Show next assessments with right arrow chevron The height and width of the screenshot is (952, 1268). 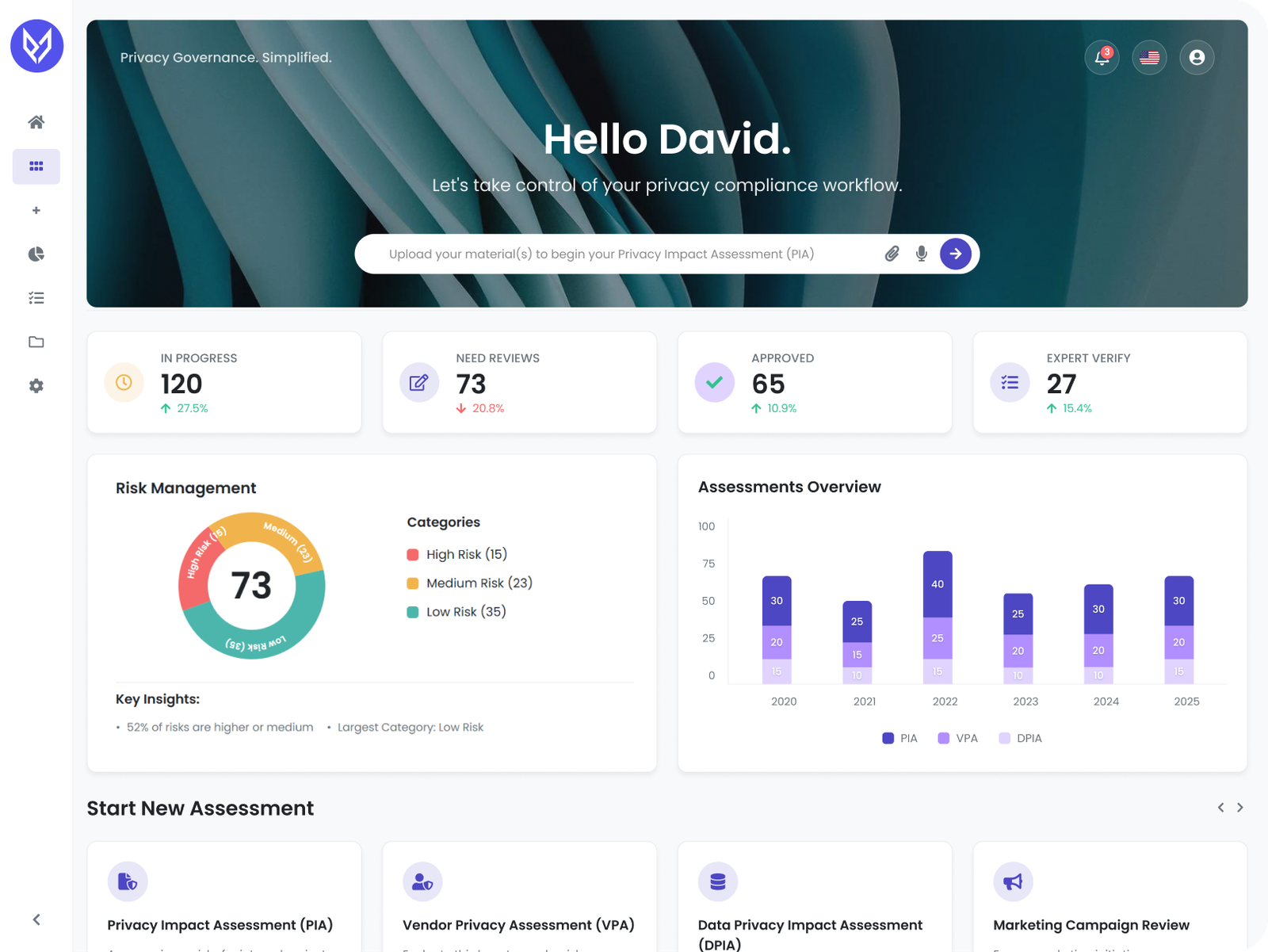click(x=1240, y=808)
